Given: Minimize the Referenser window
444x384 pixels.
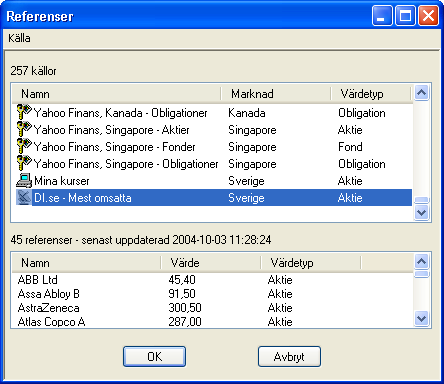Looking at the screenshot, I should pyautogui.click(x=382, y=16).
